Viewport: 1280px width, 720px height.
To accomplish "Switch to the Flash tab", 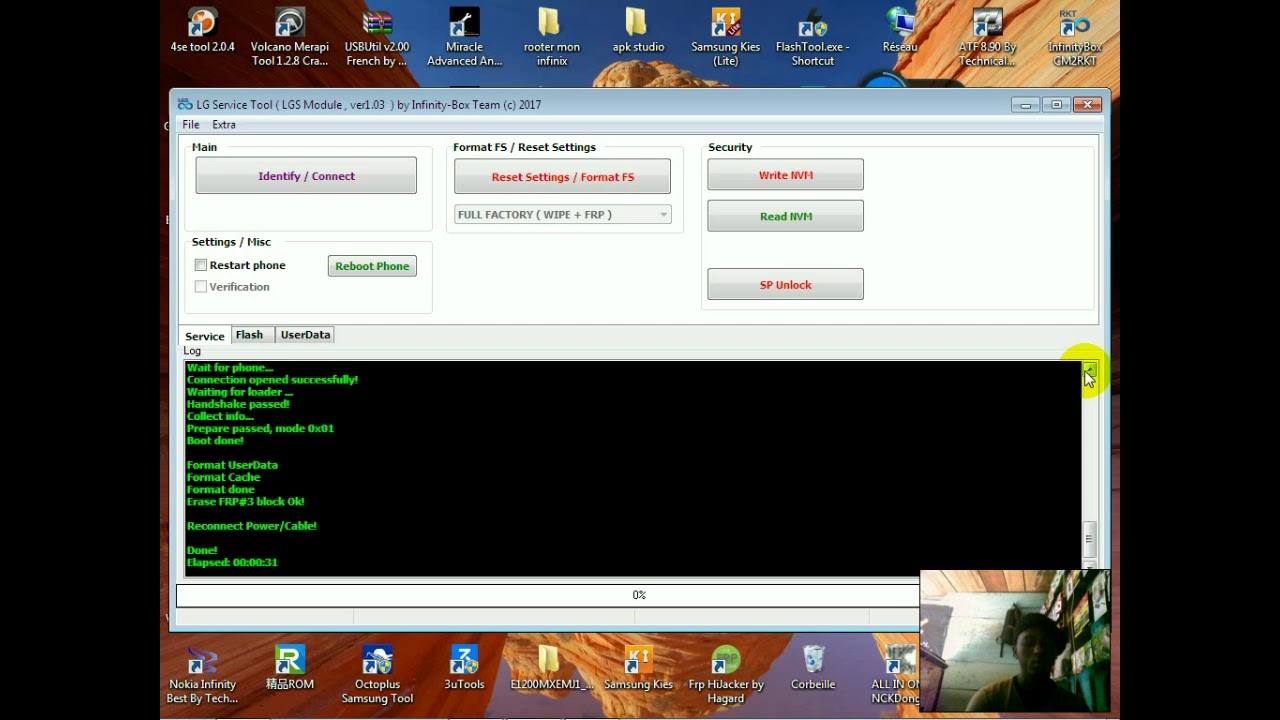I will pos(250,335).
